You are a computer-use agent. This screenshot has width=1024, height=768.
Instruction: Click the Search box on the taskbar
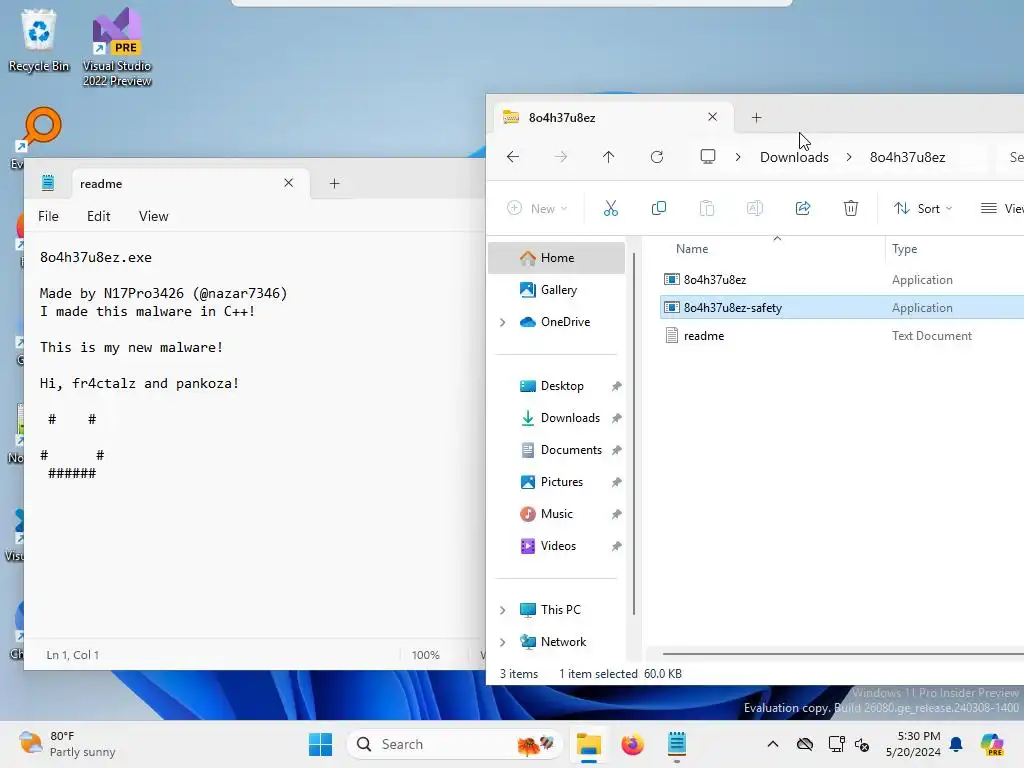pos(454,744)
